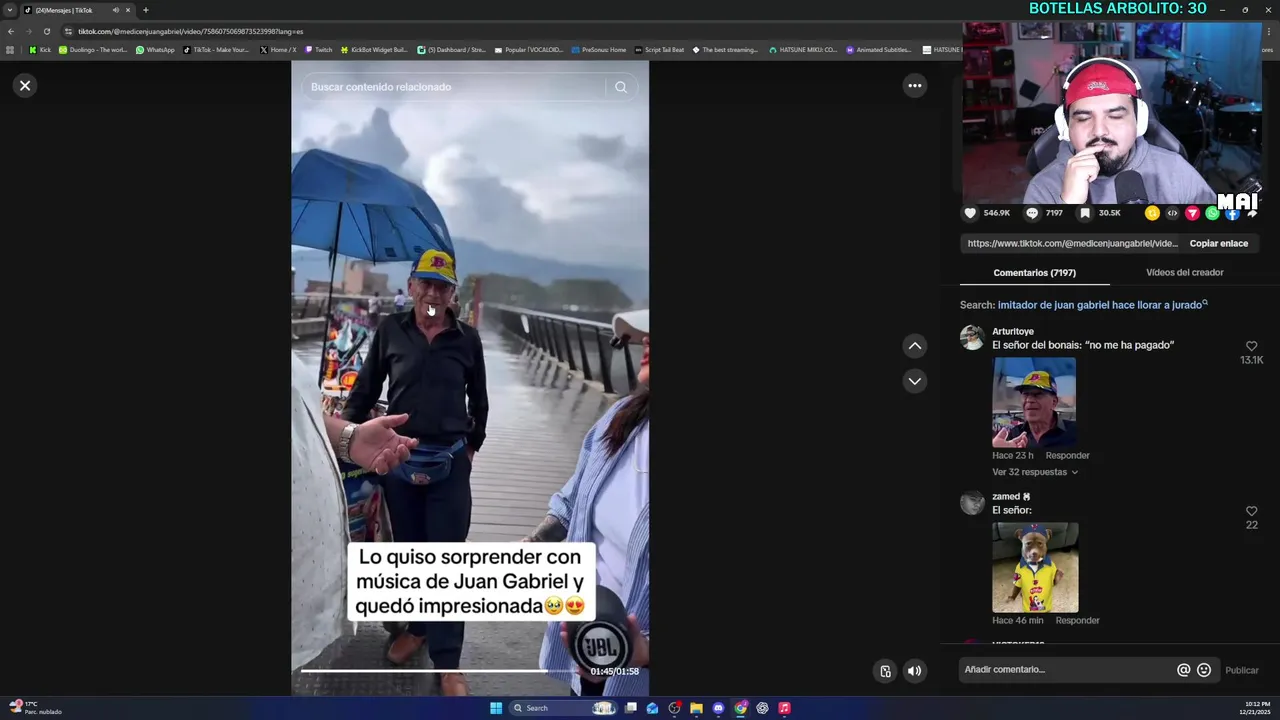
Task: Close the TikTok browser tab
Action: [x=128, y=10]
